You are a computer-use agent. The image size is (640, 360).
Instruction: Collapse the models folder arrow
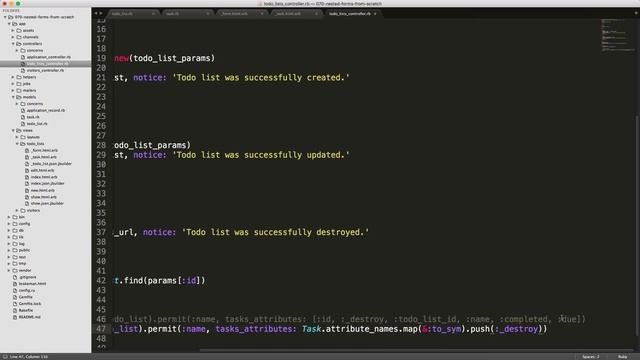(13, 97)
